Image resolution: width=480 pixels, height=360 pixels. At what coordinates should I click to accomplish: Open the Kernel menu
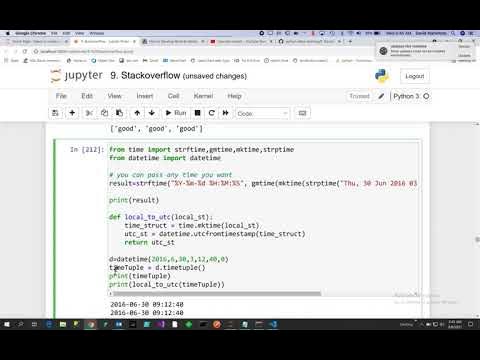coord(203,96)
